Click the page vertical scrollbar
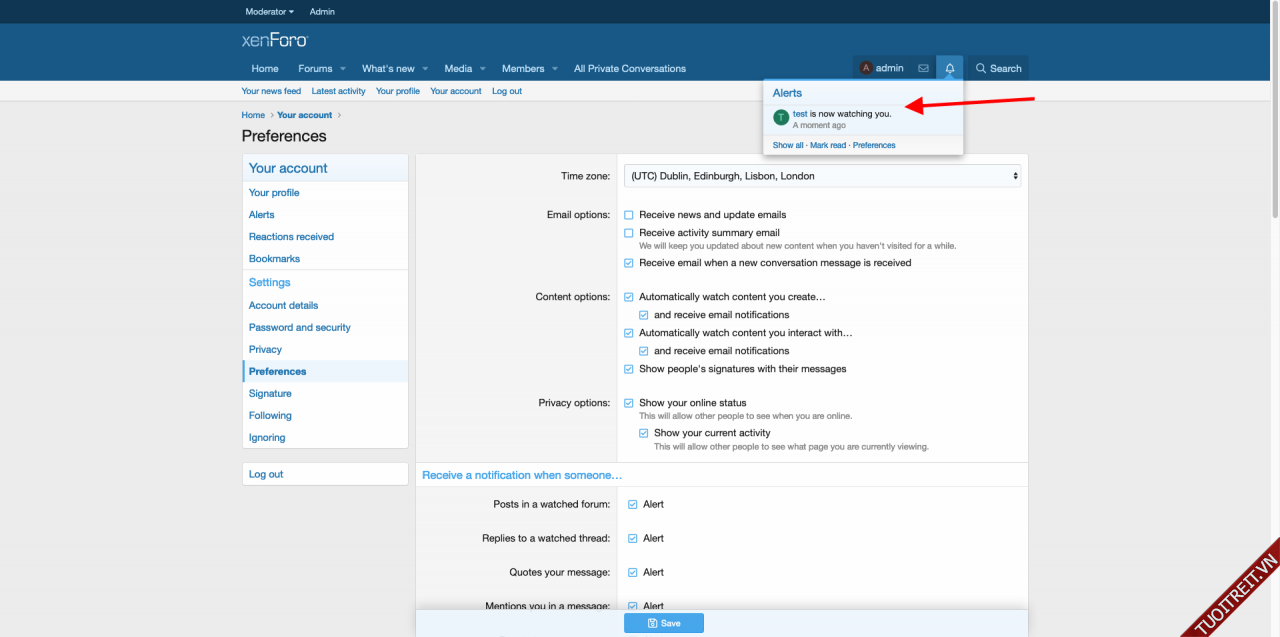 pyautogui.click(x=1274, y=110)
